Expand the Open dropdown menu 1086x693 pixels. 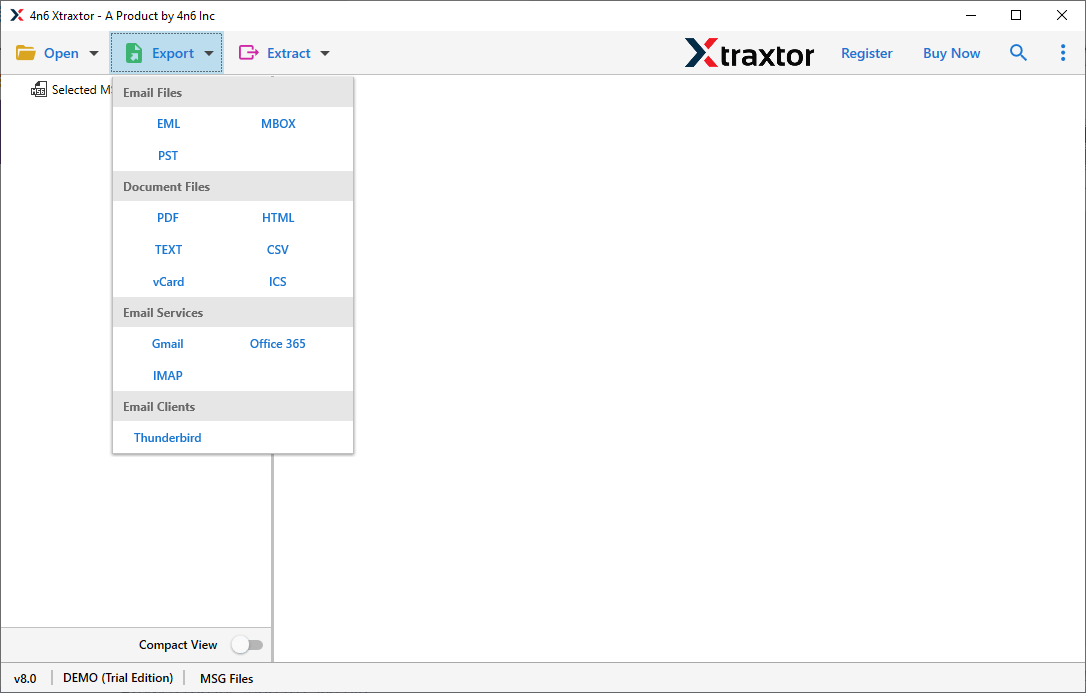tap(92, 53)
